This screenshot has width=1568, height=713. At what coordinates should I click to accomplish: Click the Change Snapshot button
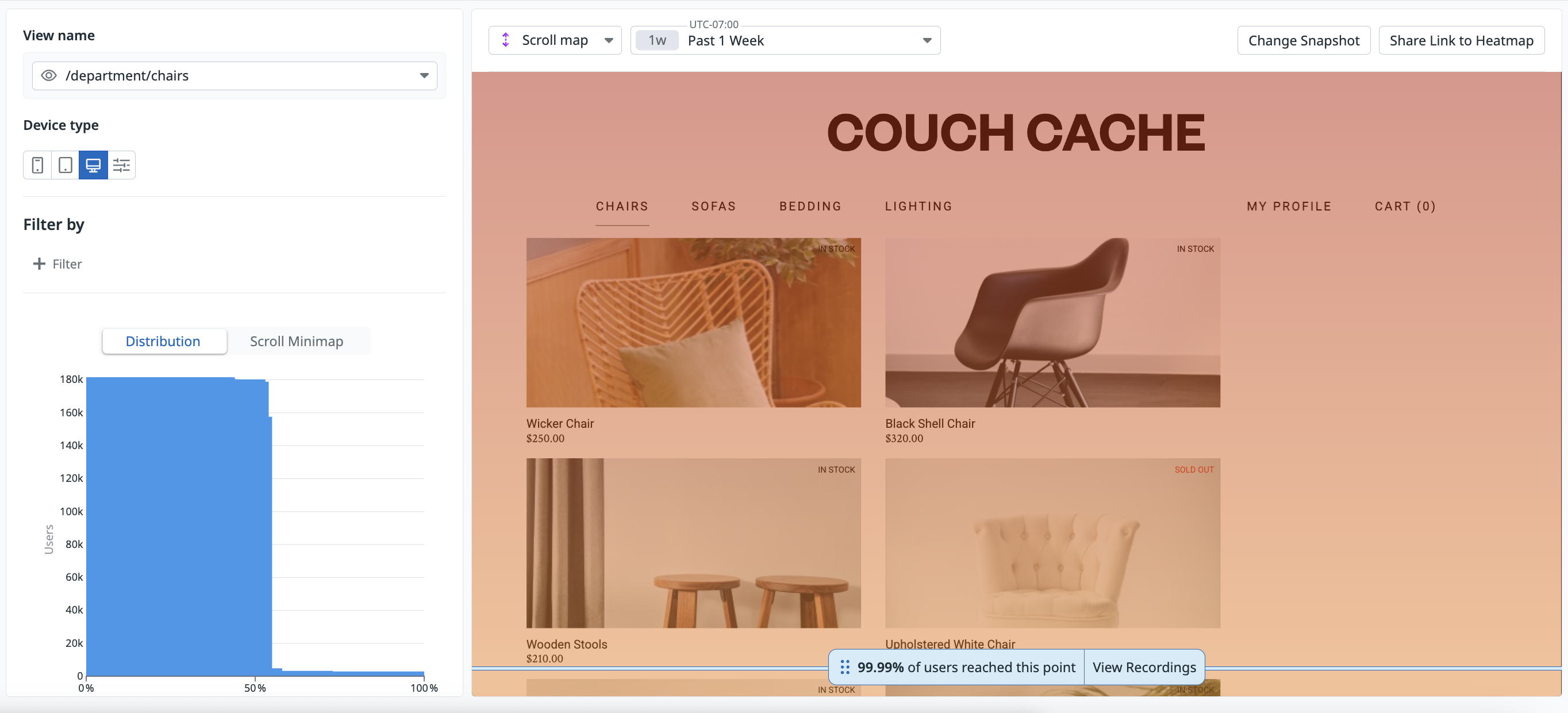[x=1303, y=41]
